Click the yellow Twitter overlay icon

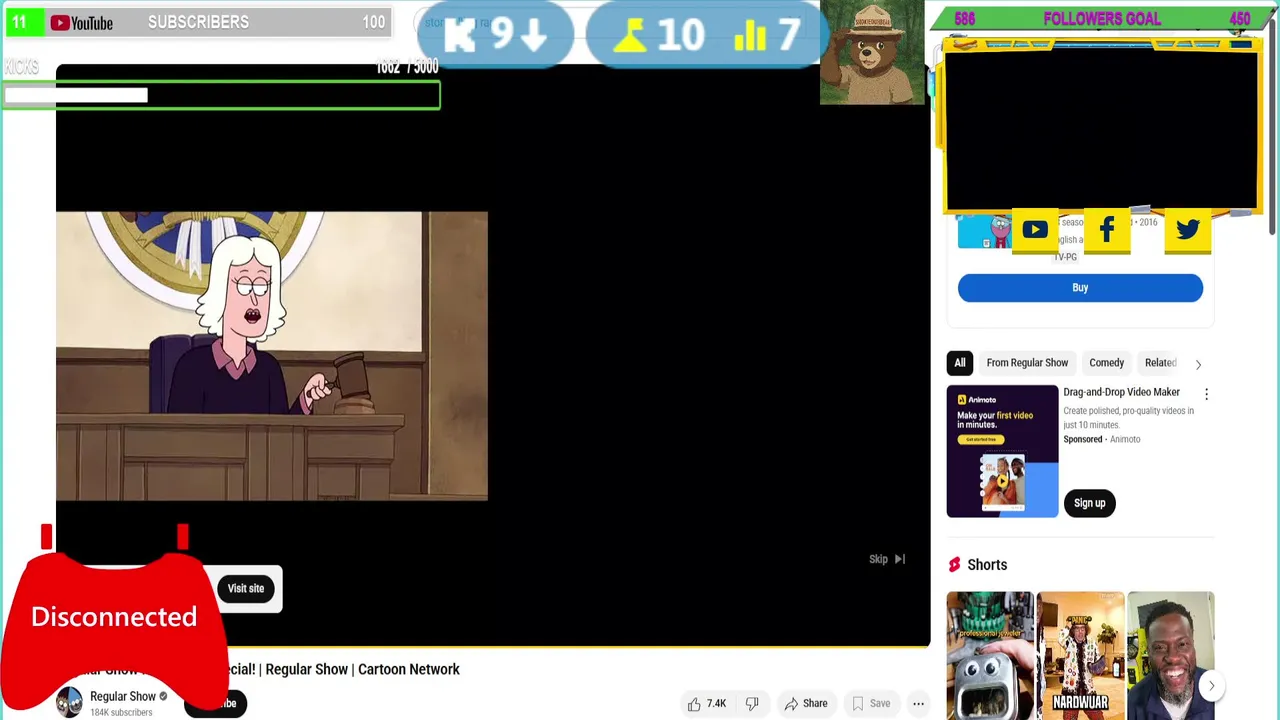[x=1188, y=231]
